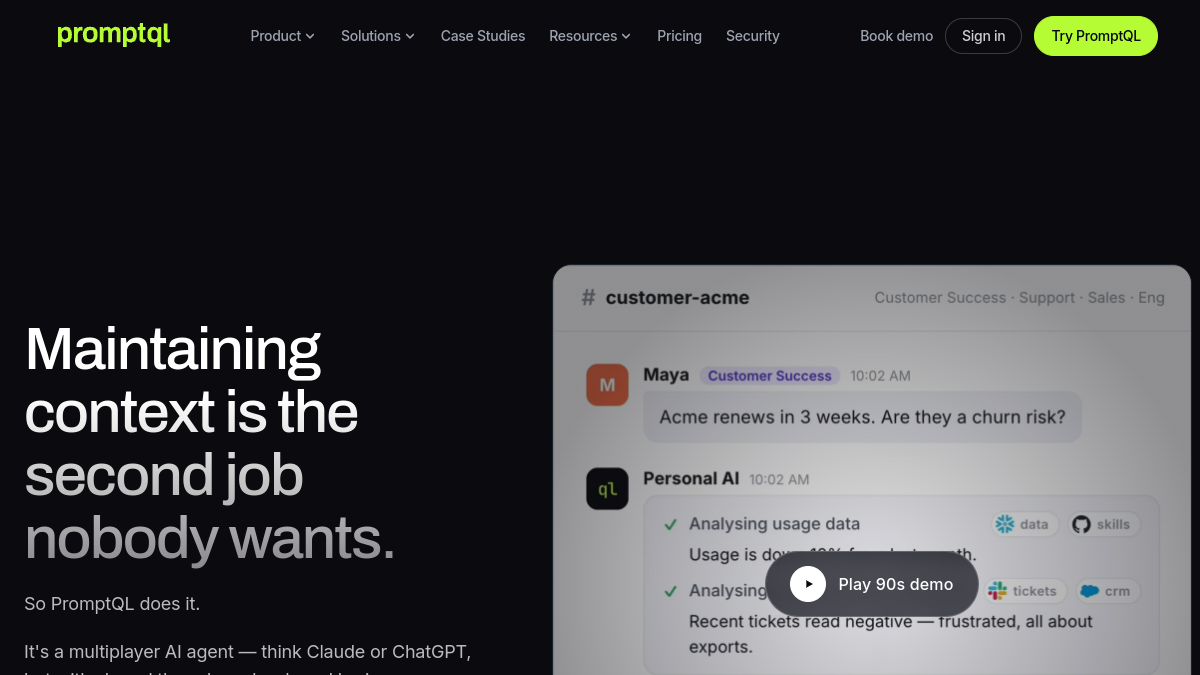Click the Slack tickets chip
1200x675 pixels.
(x=1026, y=591)
